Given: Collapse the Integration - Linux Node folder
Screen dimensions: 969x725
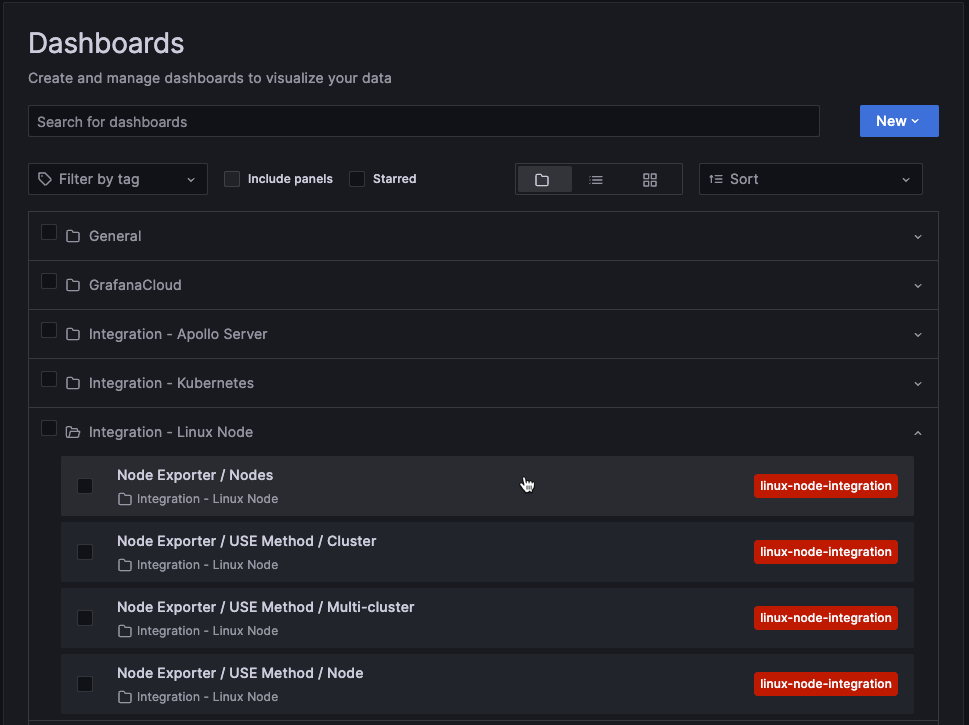Looking at the screenshot, I should [917, 431].
